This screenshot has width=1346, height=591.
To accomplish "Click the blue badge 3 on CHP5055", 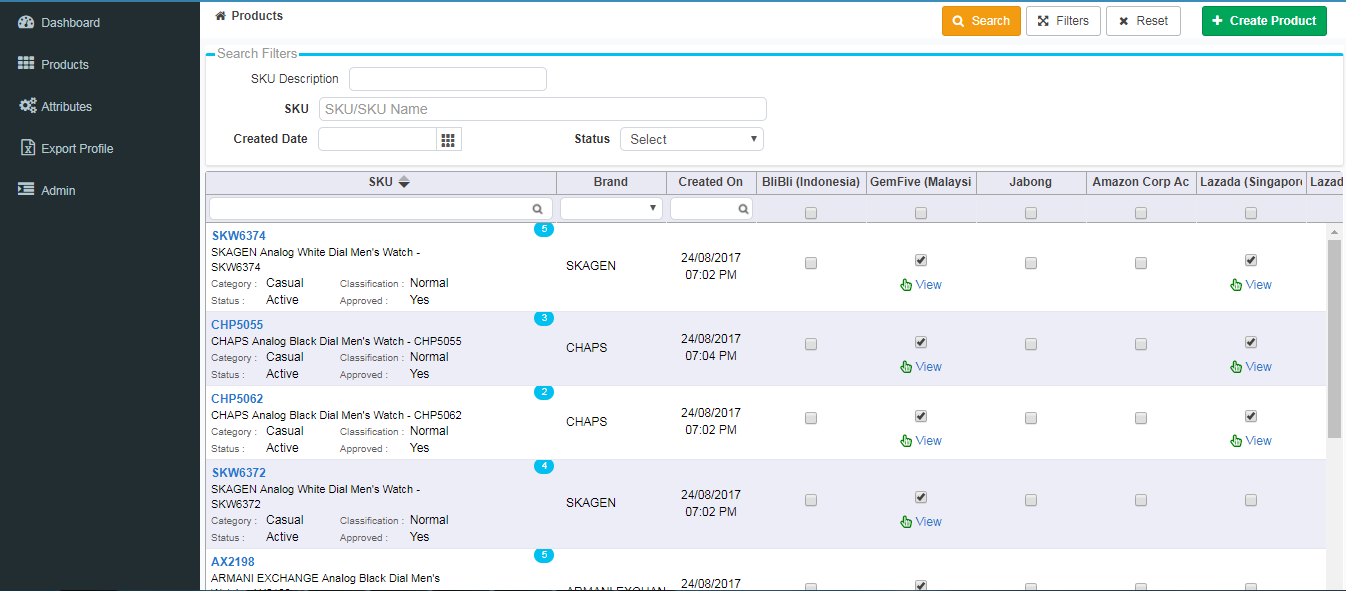I will (x=544, y=319).
